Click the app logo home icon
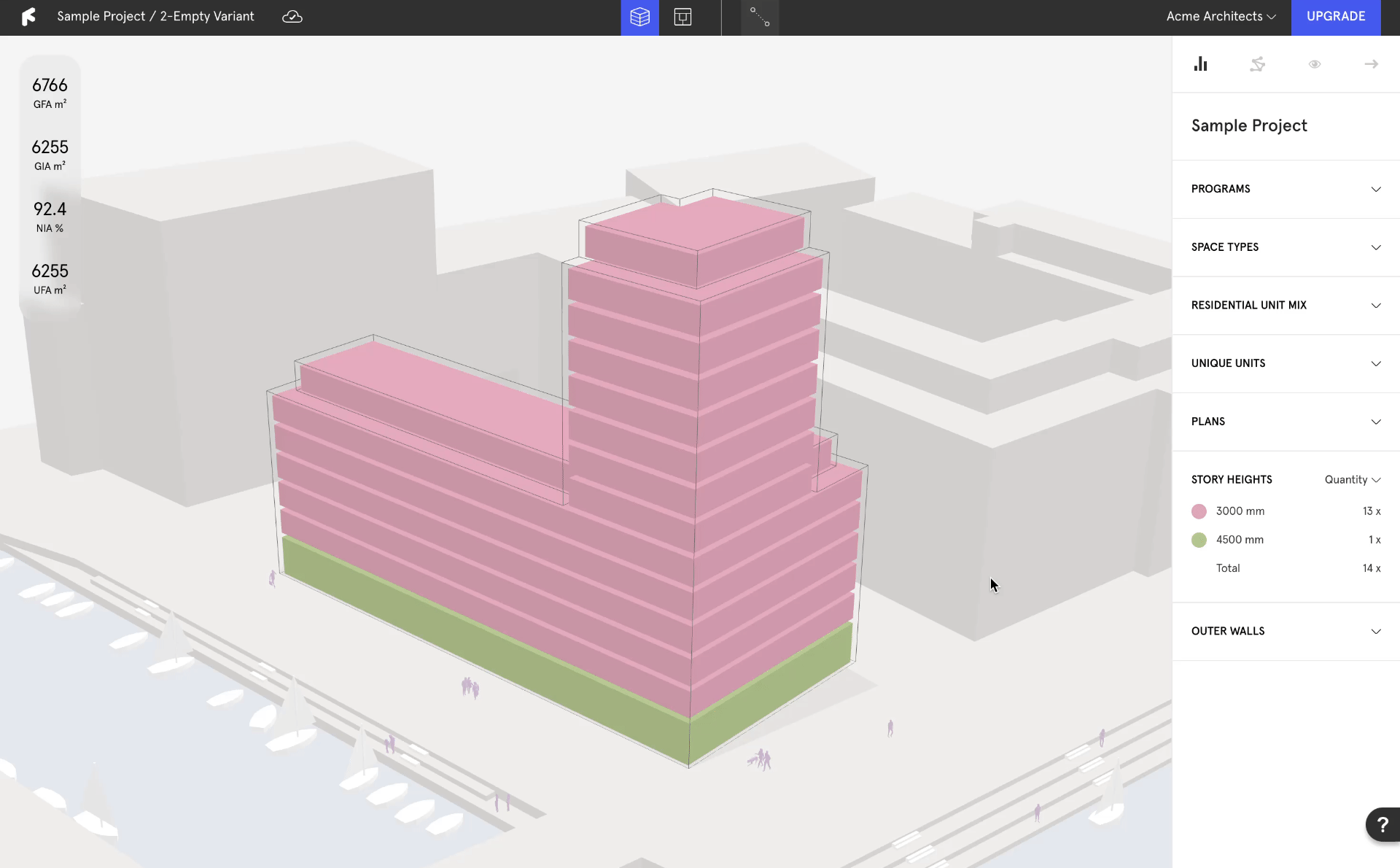The image size is (1400, 868). 28,17
